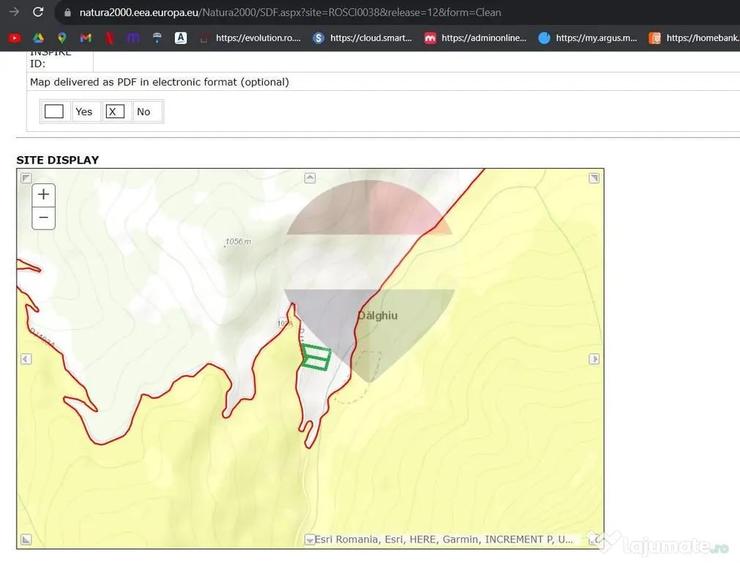This screenshot has width=740, height=563.
Task: Pan map west with left arrow
Action: (x=26, y=359)
